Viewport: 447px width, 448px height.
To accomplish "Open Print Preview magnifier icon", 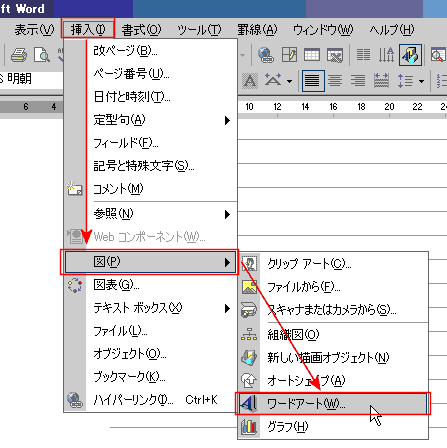I will click(42, 55).
